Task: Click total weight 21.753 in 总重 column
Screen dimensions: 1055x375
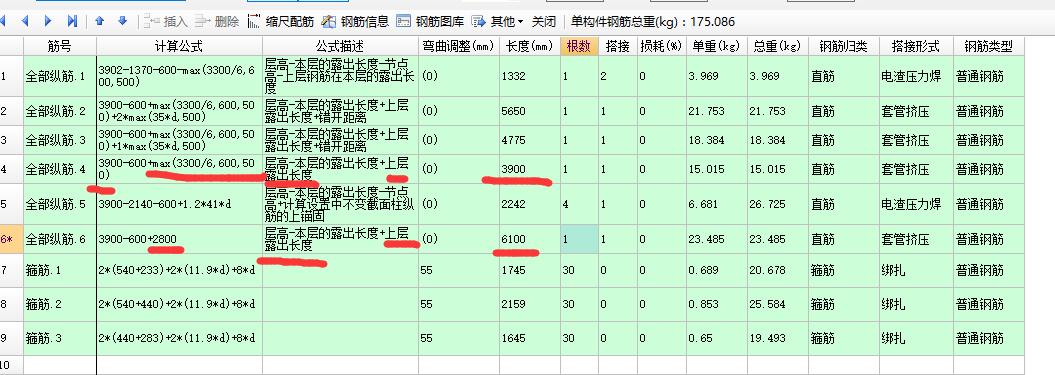Action: [777, 111]
